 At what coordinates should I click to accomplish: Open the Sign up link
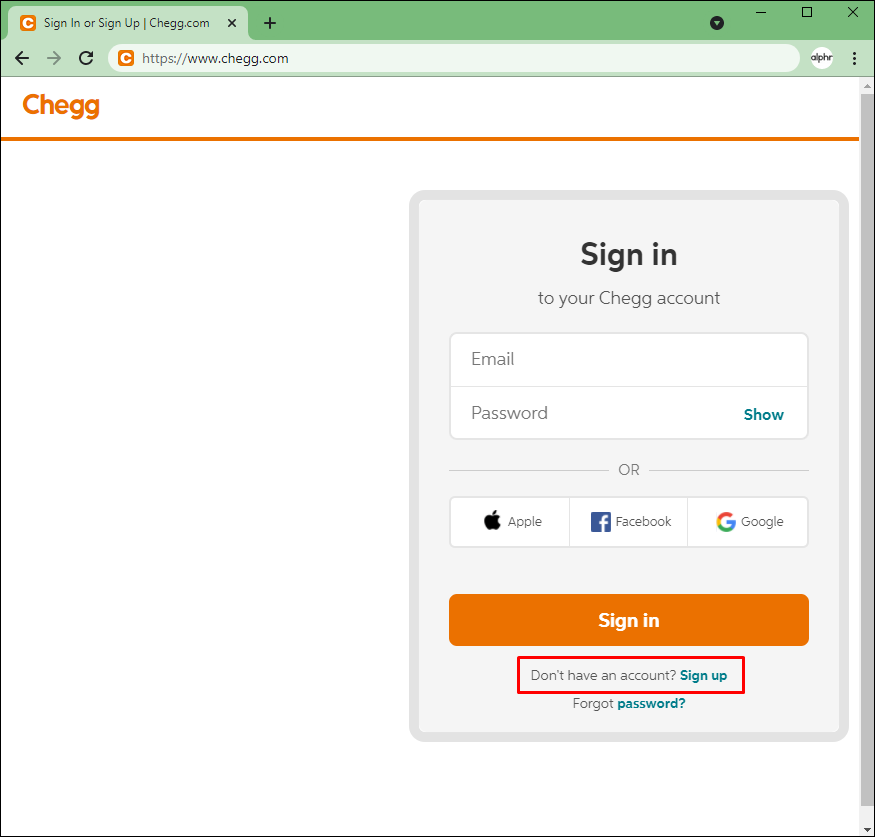pyautogui.click(x=703, y=675)
